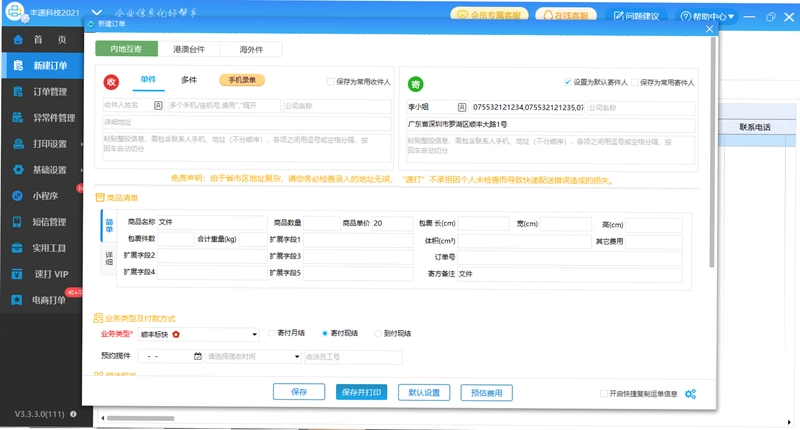This screenshot has width=800, height=430.
Task: Expand the 打印设置 submenu arrow
Action: [82, 144]
